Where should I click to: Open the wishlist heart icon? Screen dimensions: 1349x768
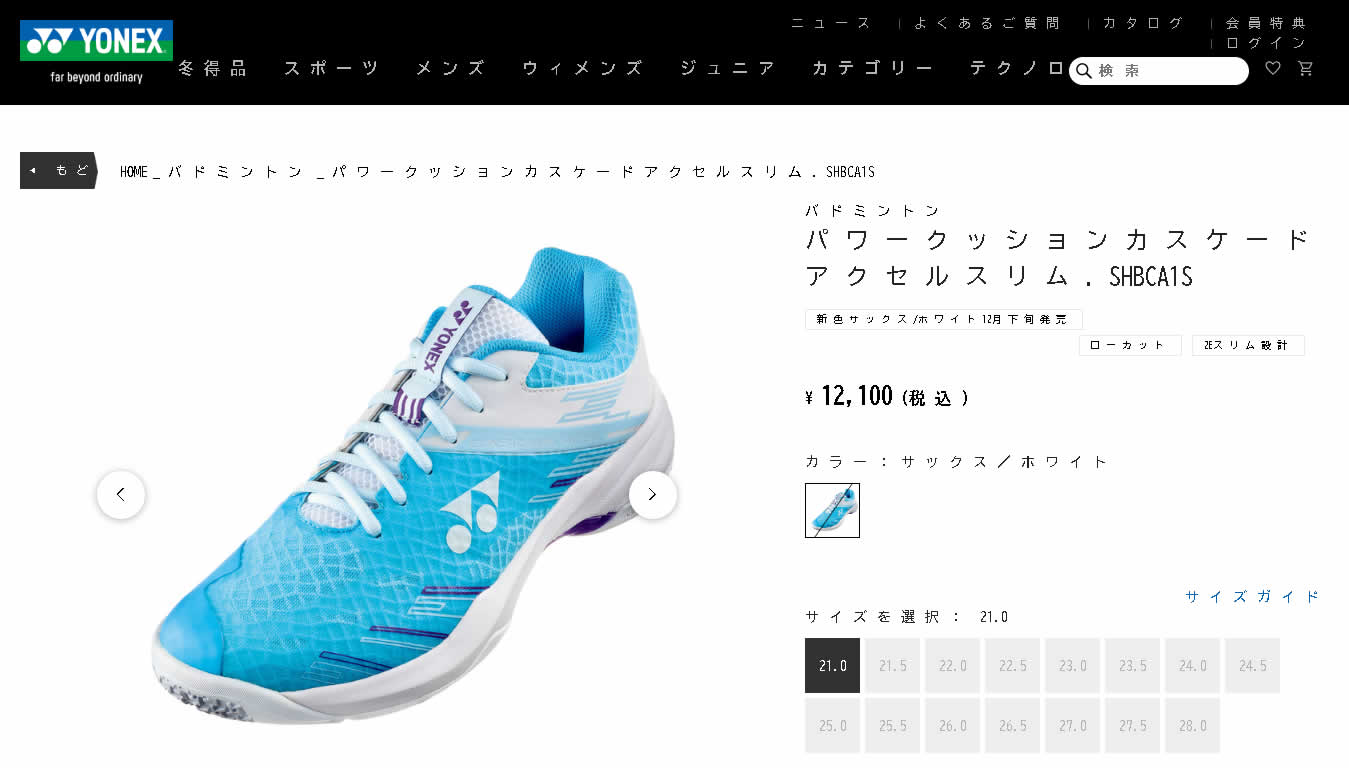pyautogui.click(x=1273, y=68)
